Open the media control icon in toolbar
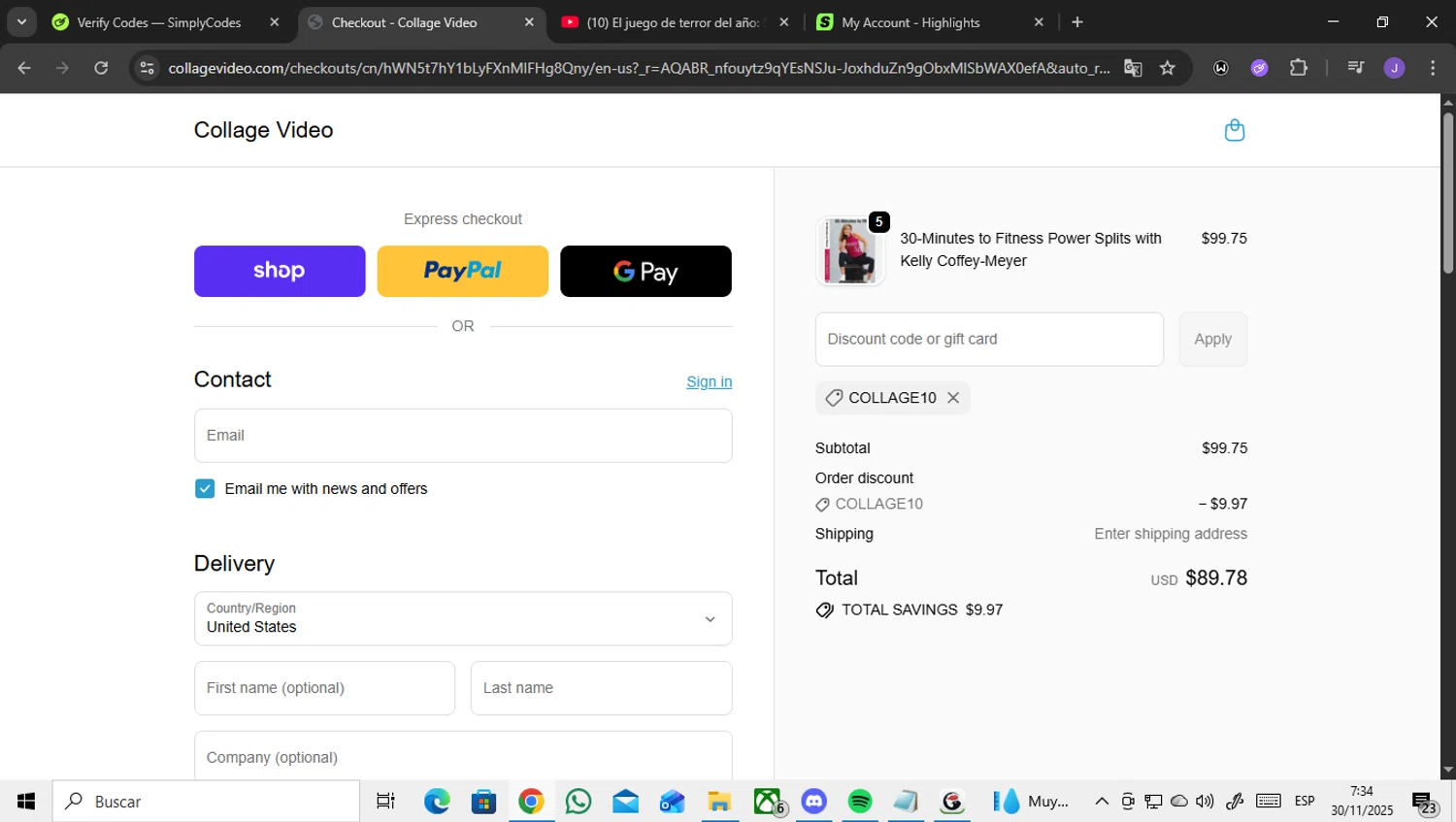Viewport: 1456px width, 822px height. point(1356,68)
